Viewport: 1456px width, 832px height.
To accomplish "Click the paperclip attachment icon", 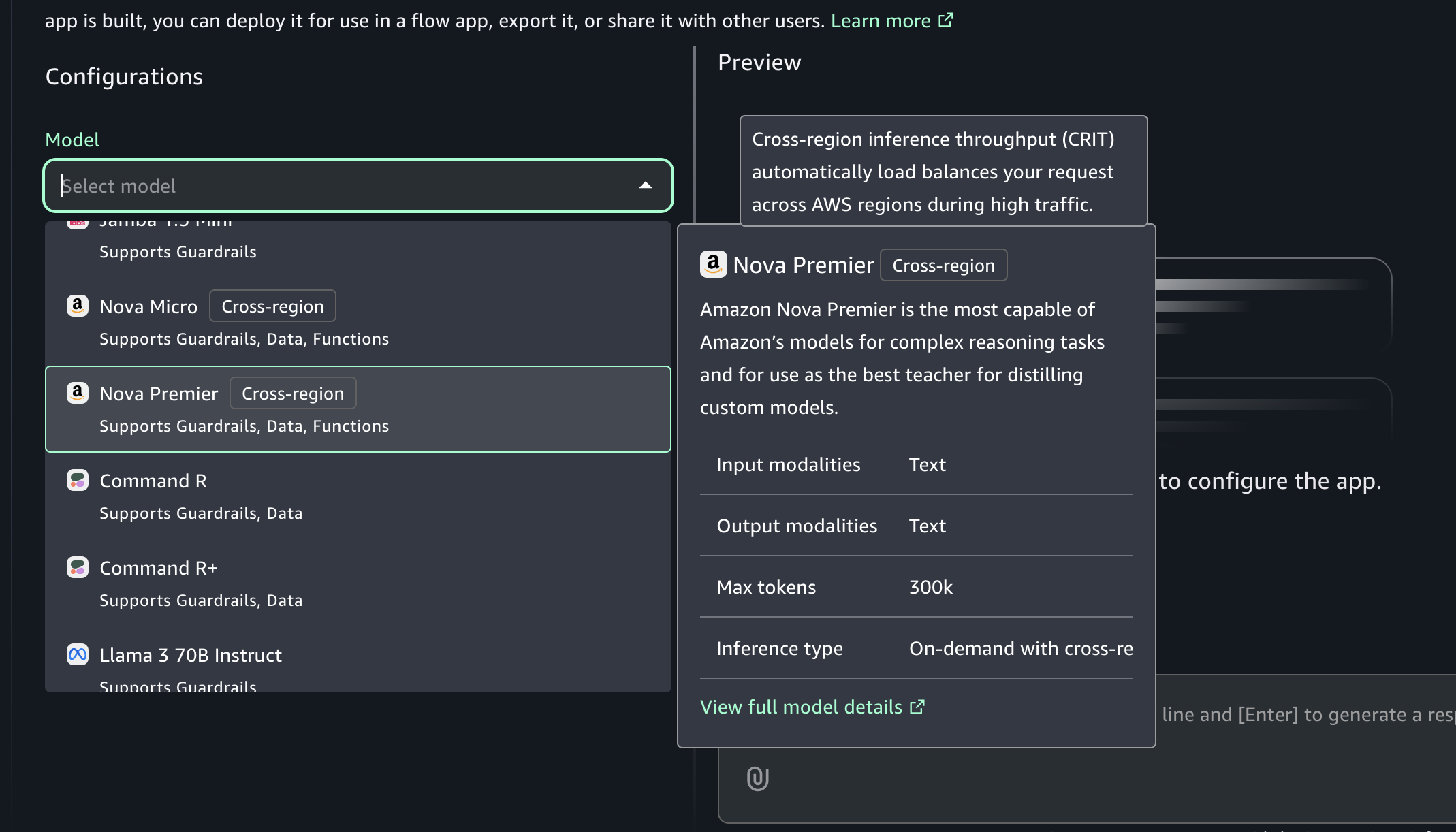I will (757, 778).
